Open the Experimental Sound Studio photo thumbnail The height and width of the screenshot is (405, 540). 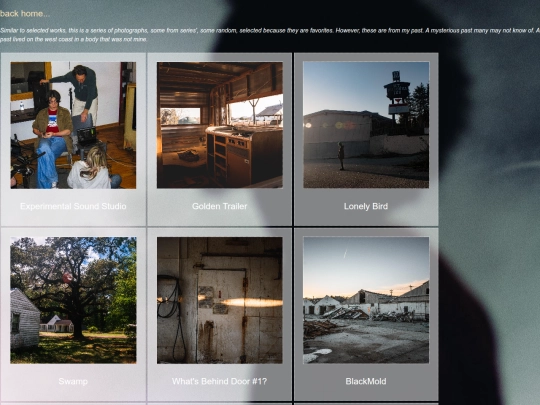73,125
